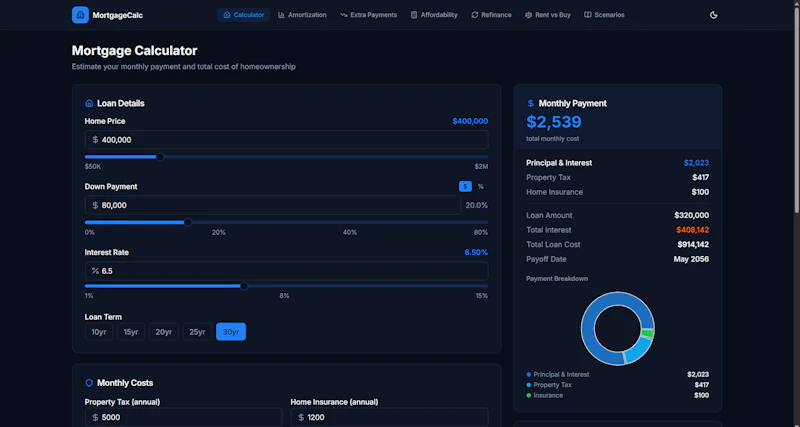Screen dimensions: 800x427
Task: Click the Interest Rate slider handle
Action: point(244,286)
